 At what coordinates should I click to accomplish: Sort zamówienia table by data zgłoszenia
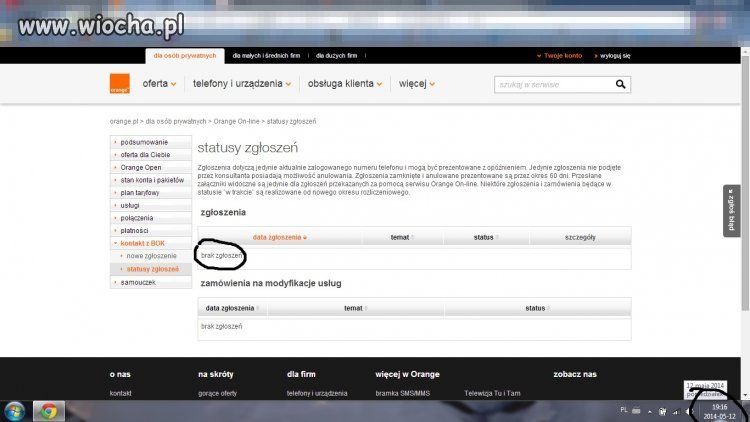pyautogui.click(x=232, y=308)
